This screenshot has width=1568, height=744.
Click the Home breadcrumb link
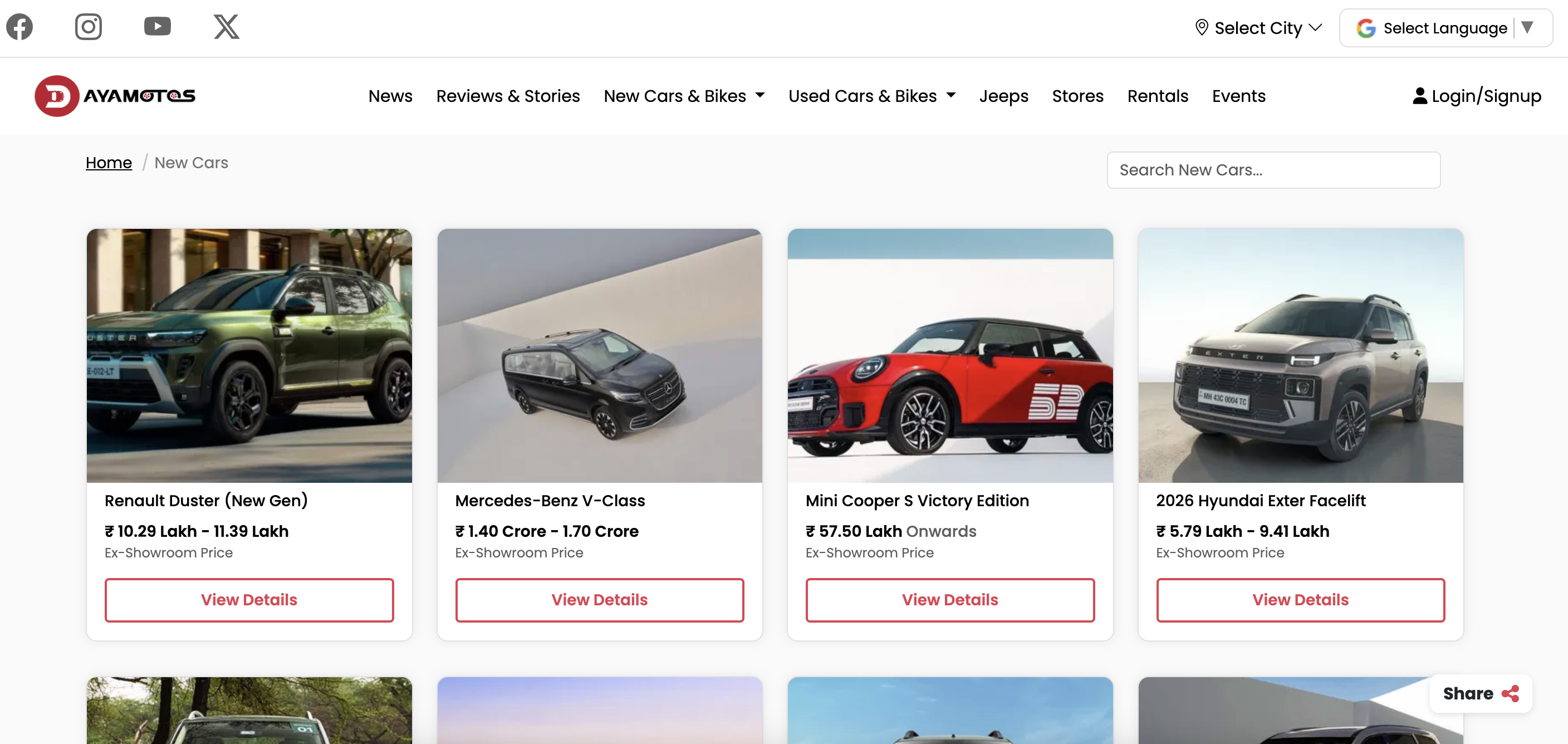[x=109, y=163]
